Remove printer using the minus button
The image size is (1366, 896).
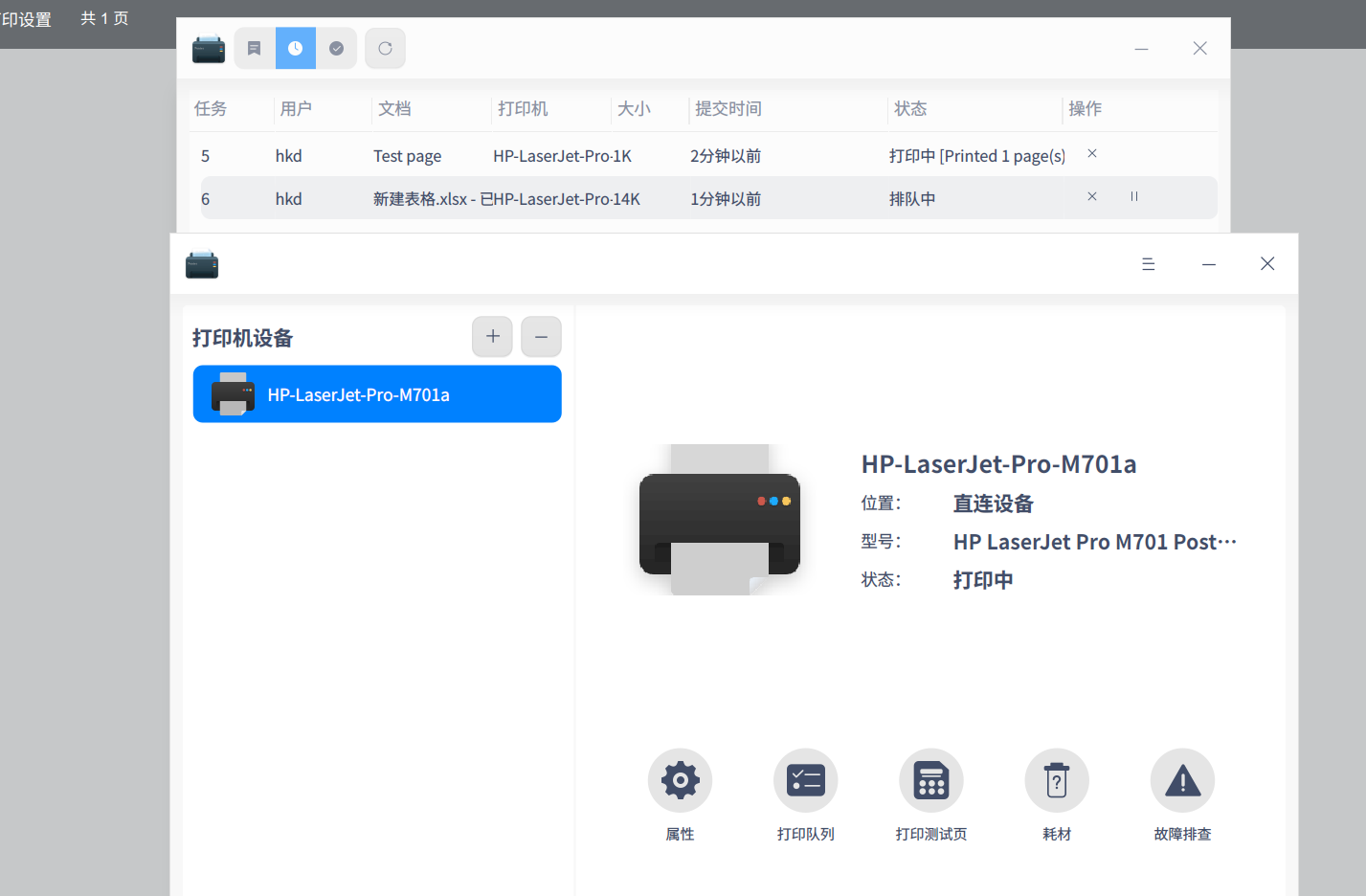point(541,336)
